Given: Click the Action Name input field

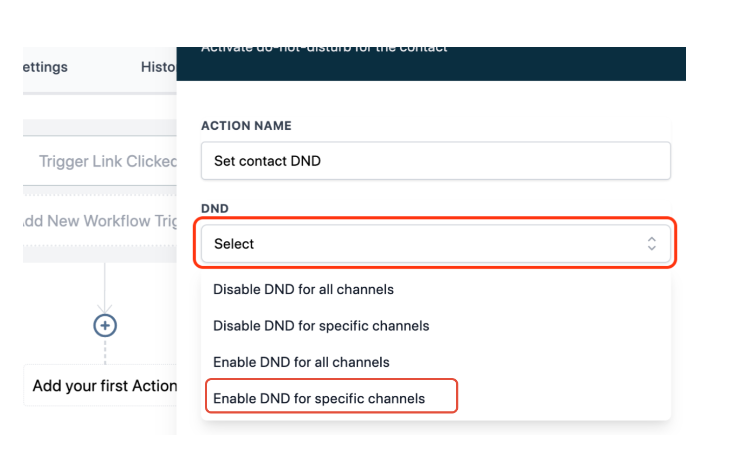Looking at the screenshot, I should (x=435, y=161).
